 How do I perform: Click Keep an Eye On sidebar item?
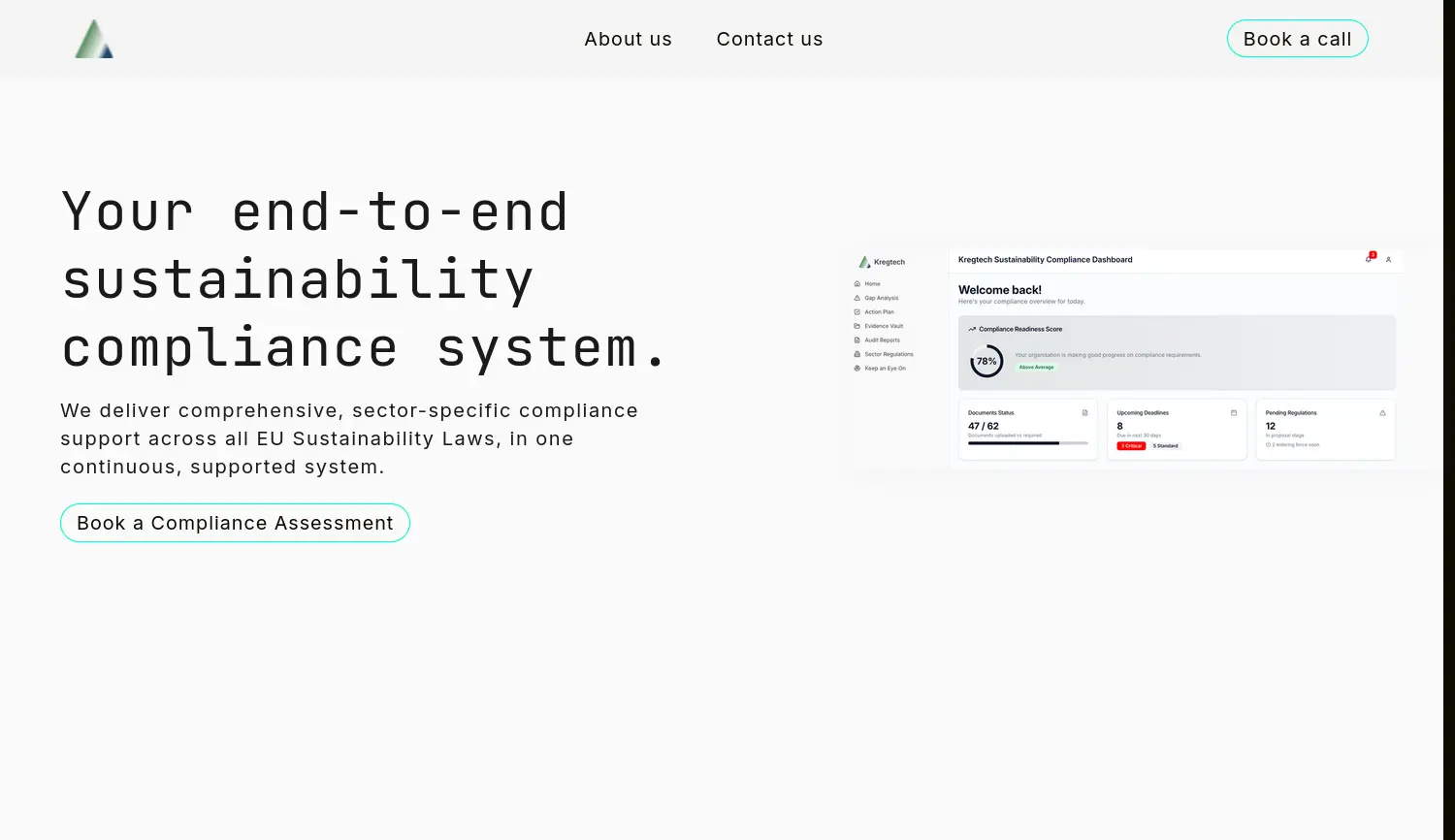pyautogui.click(x=885, y=369)
